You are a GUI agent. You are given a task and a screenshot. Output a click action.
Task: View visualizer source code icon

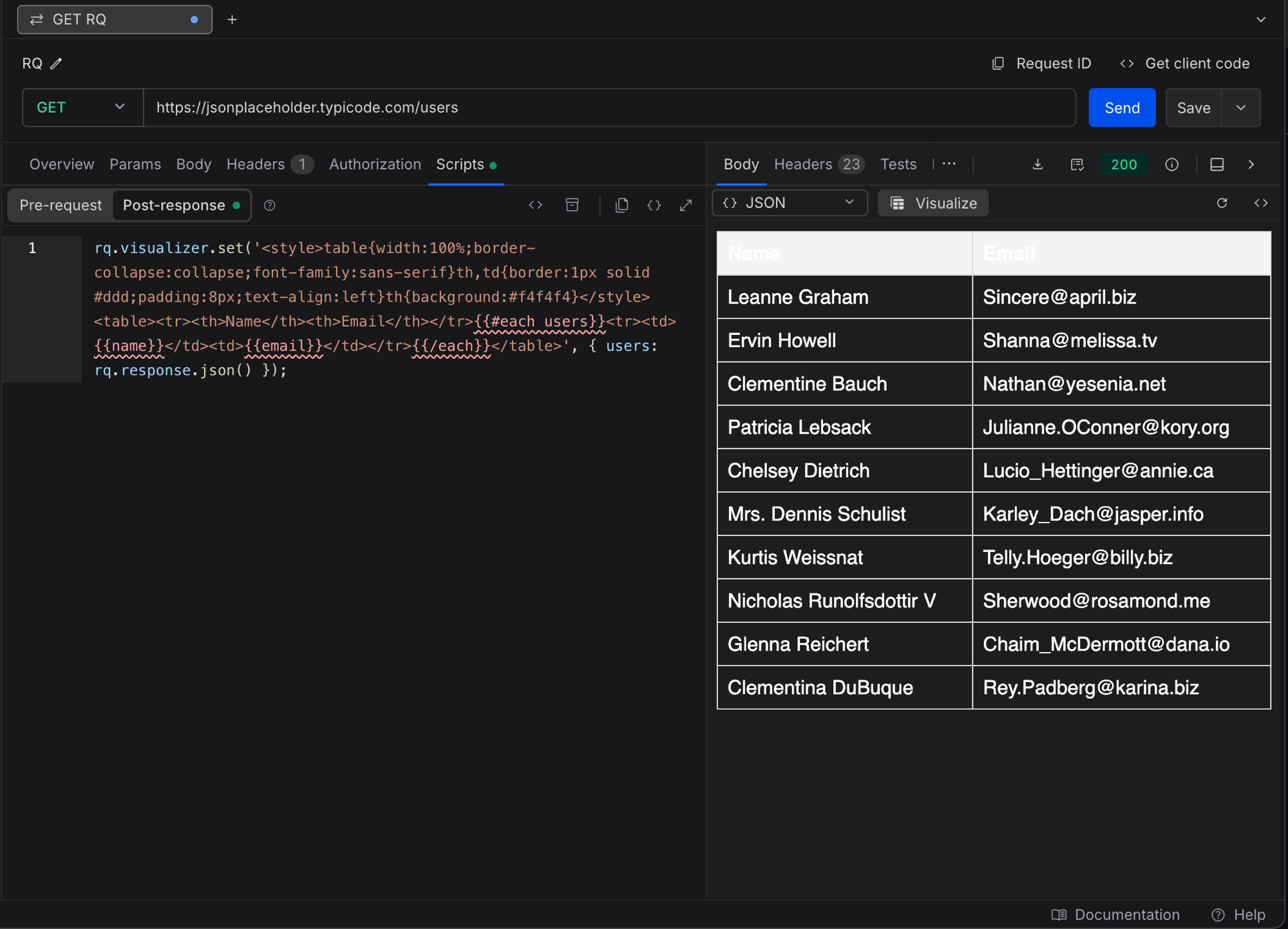[1261, 204]
